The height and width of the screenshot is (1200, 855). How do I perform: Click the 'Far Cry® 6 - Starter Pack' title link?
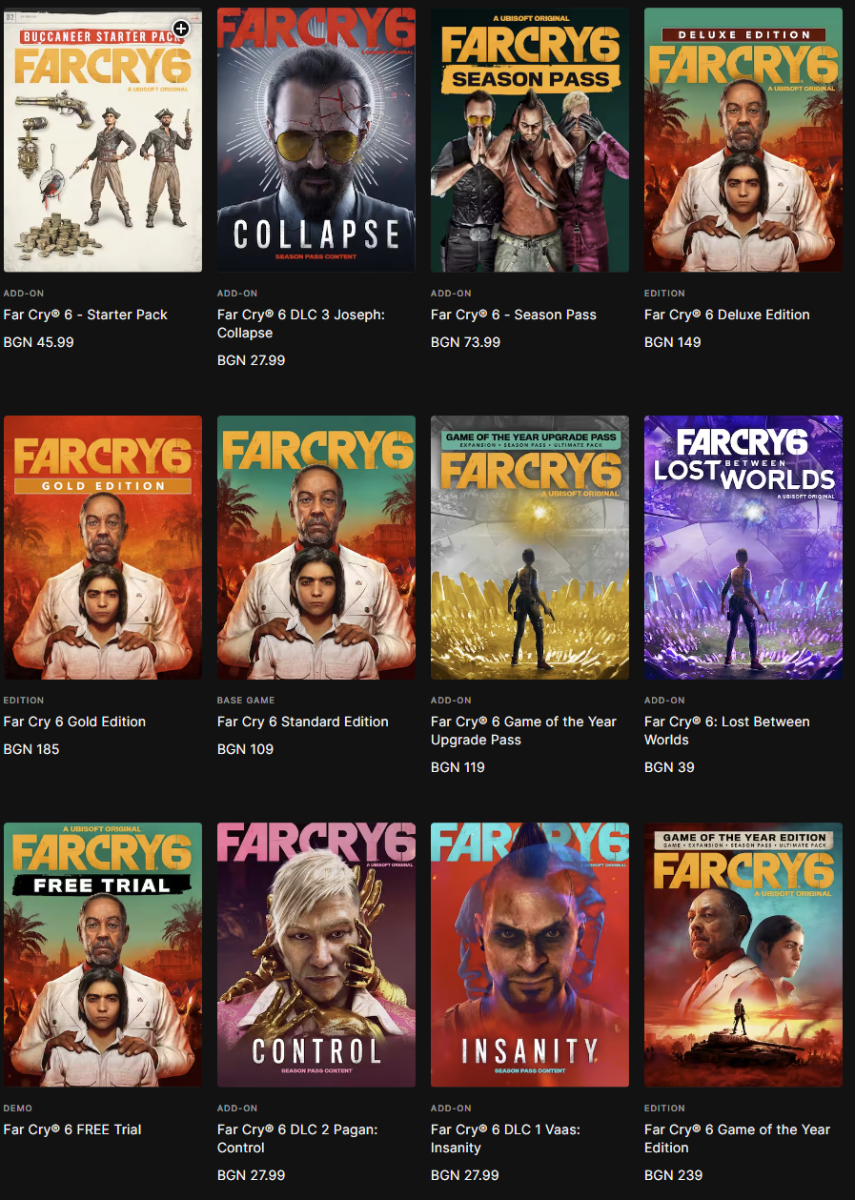click(86, 314)
